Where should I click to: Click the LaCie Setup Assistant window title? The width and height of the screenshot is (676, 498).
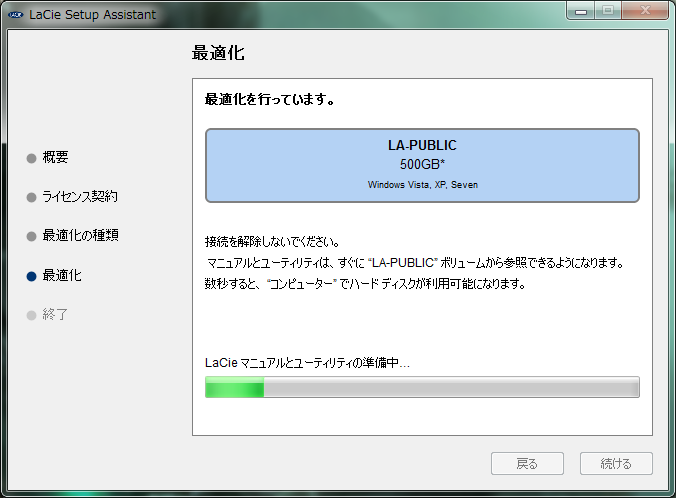point(92,15)
